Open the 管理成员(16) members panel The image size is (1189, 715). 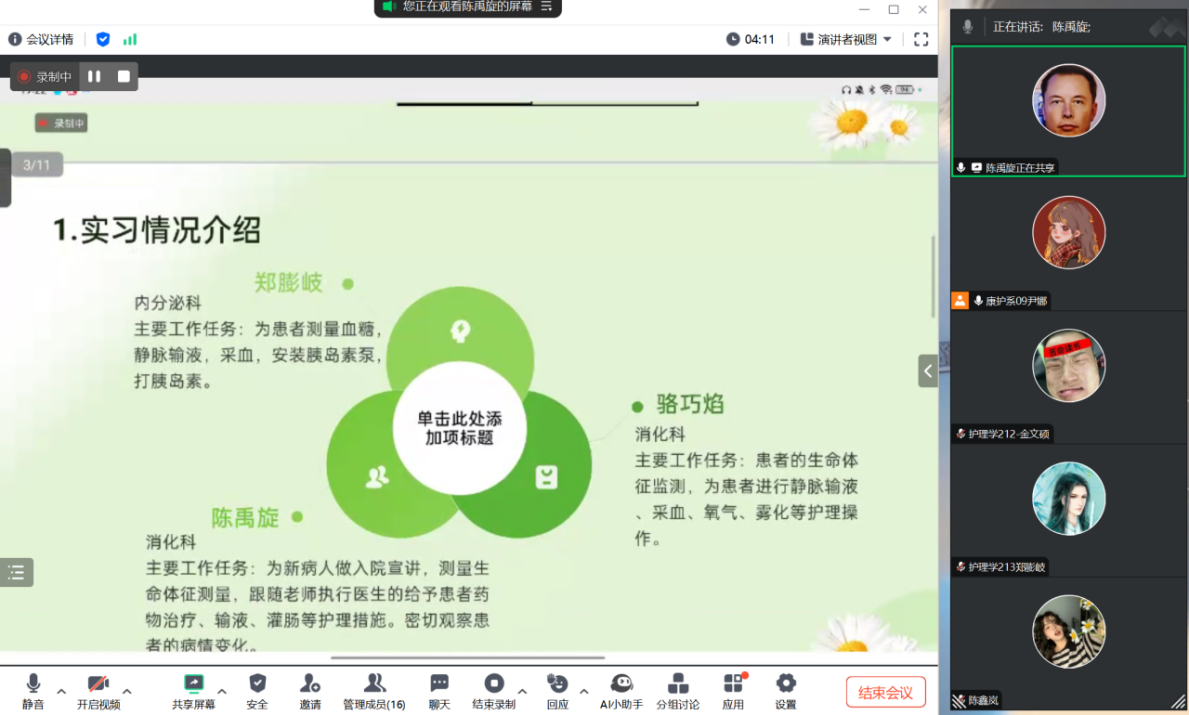pyautogui.click(x=374, y=690)
